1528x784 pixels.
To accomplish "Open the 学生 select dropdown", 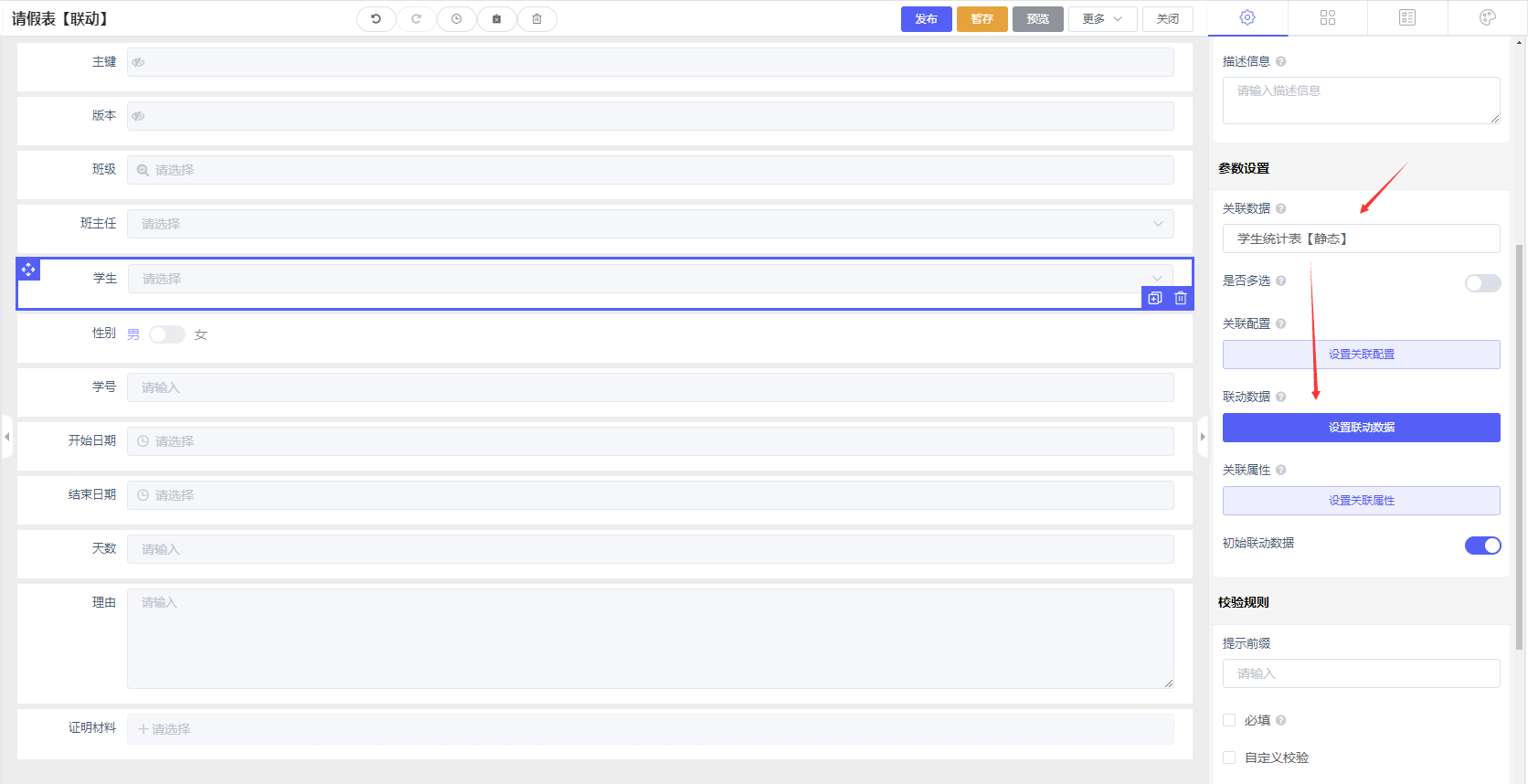I will tap(650, 279).
